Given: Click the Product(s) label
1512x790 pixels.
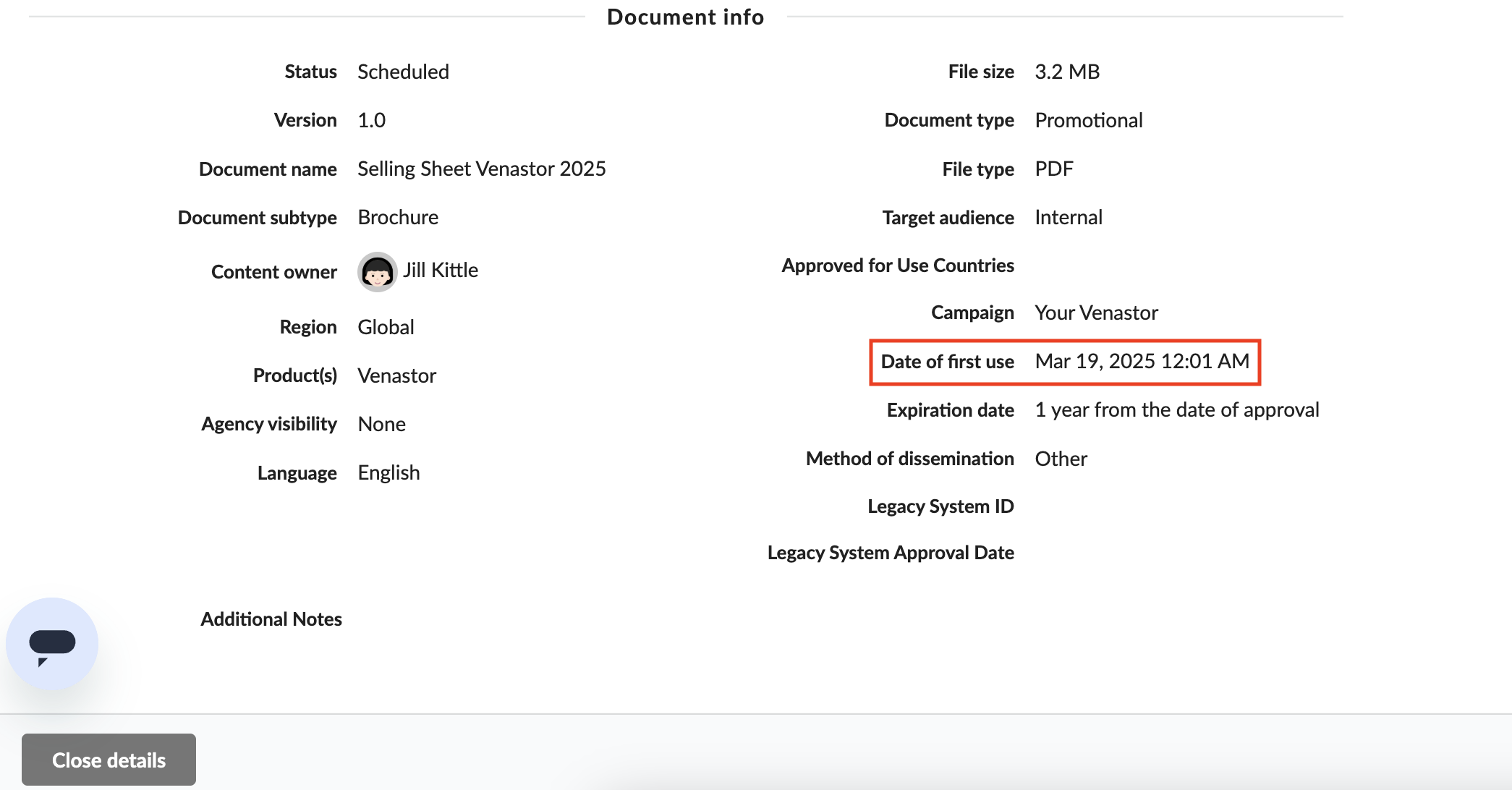Looking at the screenshot, I should click(x=295, y=375).
